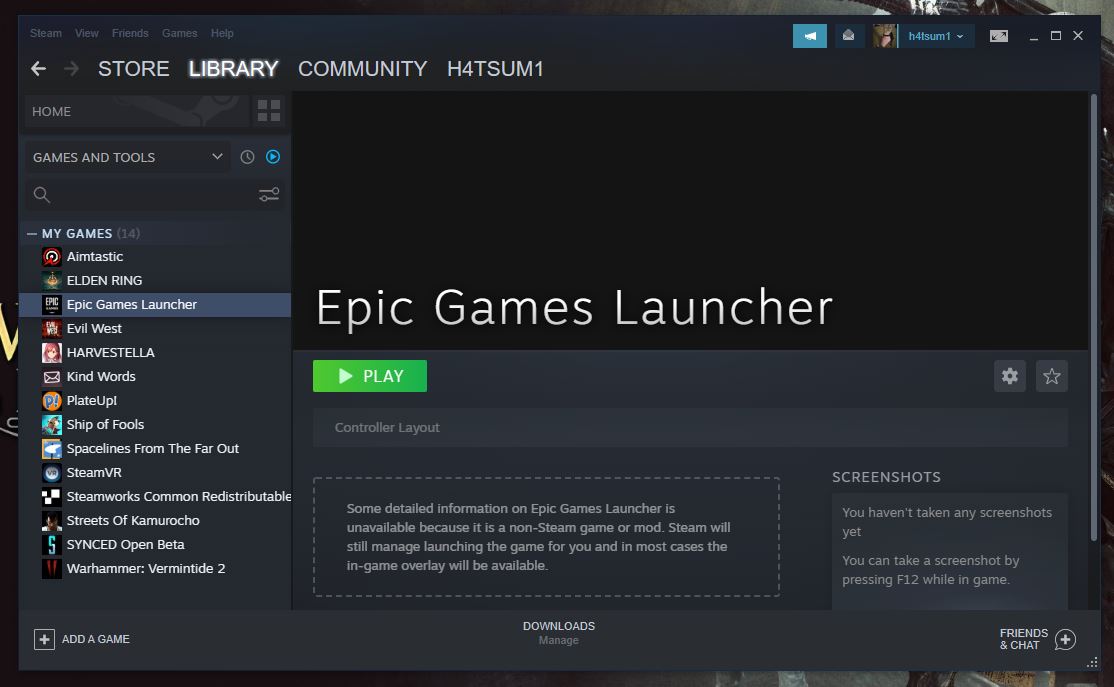This screenshot has width=1114, height=687.
Task: Switch to the STORE tab
Action: tap(134, 68)
